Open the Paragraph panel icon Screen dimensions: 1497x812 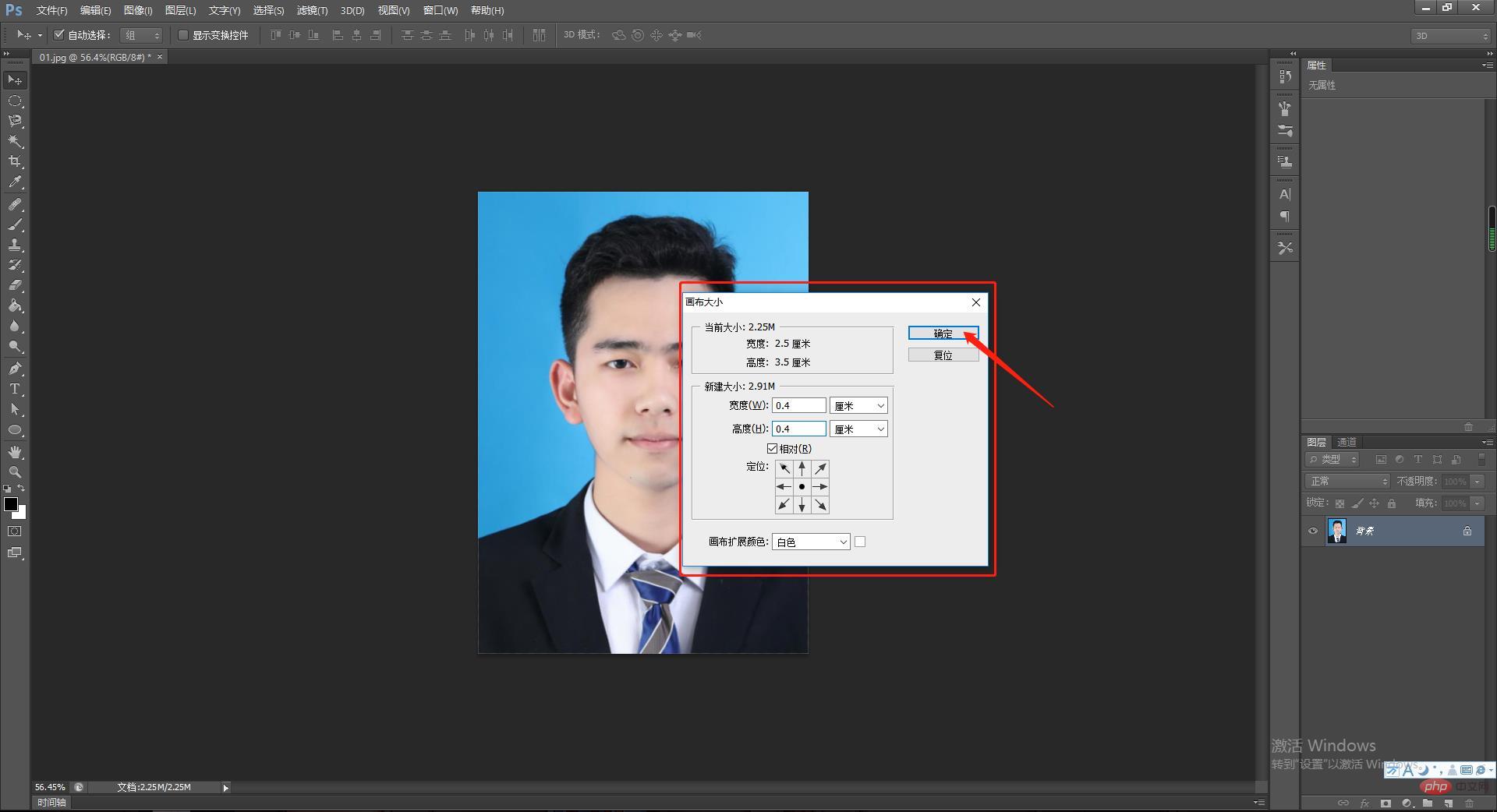[x=1285, y=216]
